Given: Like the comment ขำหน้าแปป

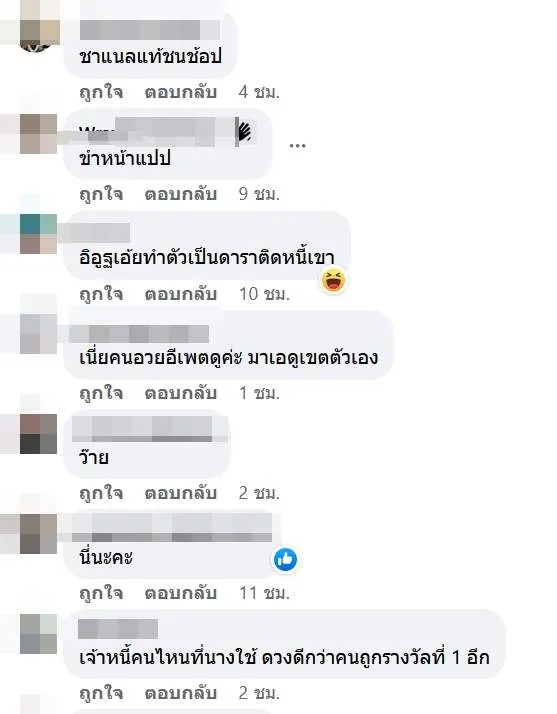Looking at the screenshot, I should (x=101, y=194).
